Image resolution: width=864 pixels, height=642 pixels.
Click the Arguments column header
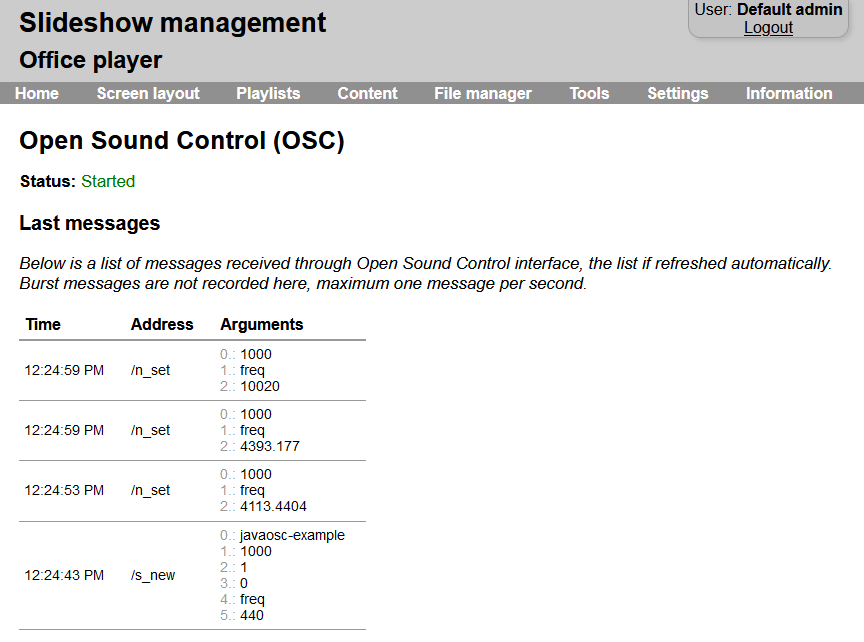[262, 324]
